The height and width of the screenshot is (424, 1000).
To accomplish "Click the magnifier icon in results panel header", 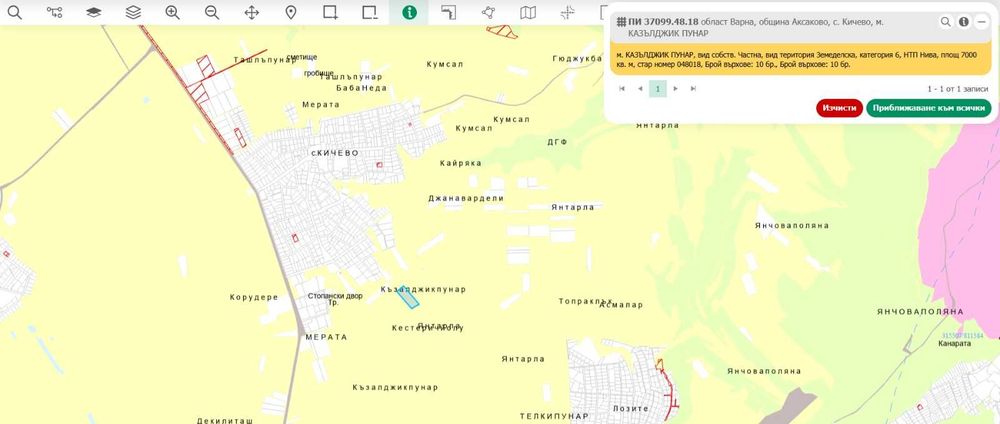I will [x=946, y=22].
